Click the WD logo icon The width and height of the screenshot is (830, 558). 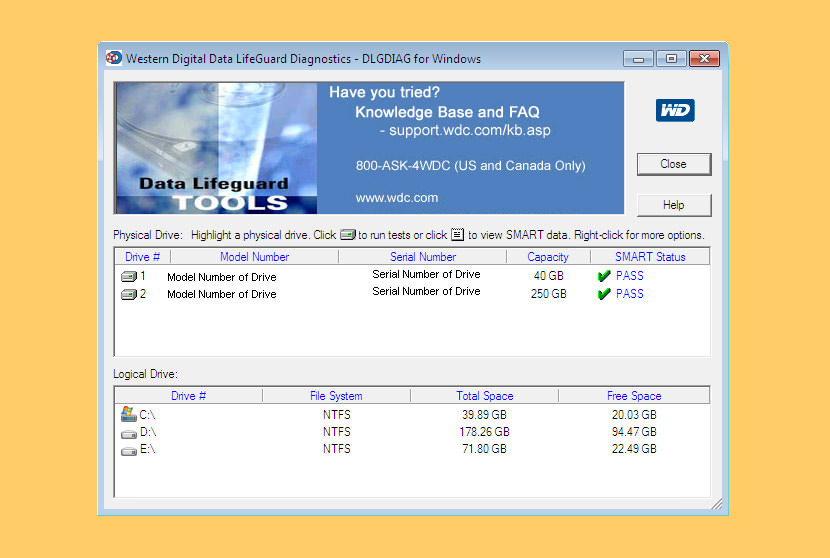(675, 110)
